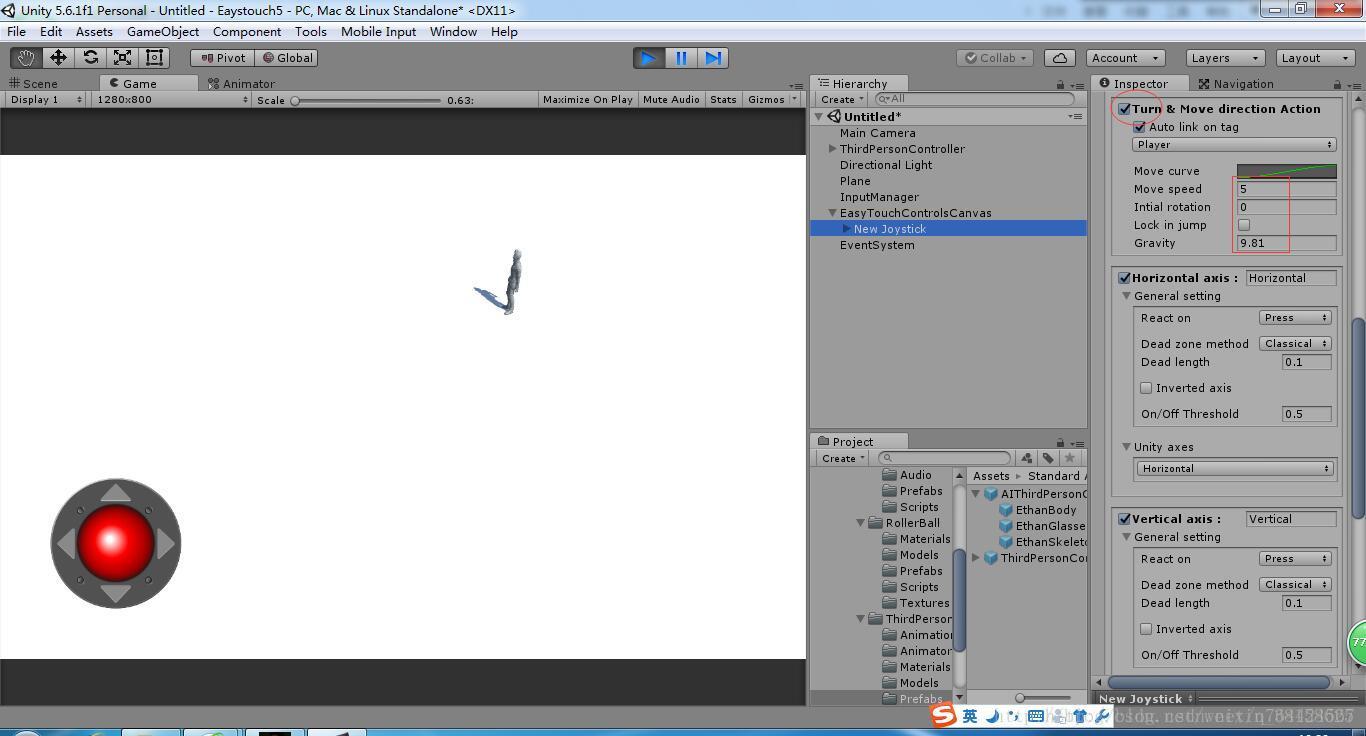Click the red joystick thumb
The width and height of the screenshot is (1366, 736).
point(115,542)
